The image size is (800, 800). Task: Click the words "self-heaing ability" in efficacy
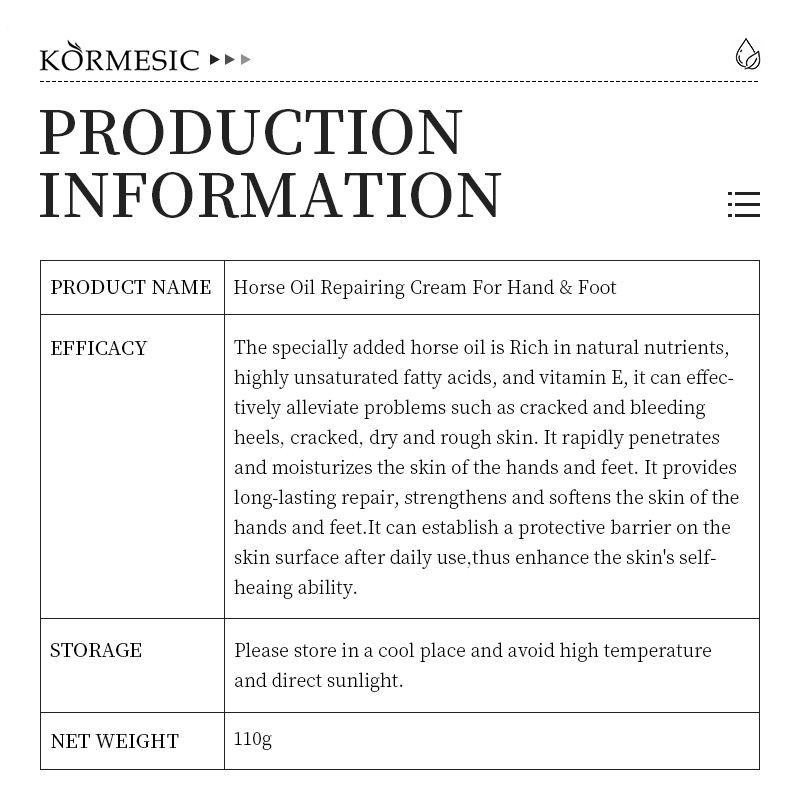point(296,587)
